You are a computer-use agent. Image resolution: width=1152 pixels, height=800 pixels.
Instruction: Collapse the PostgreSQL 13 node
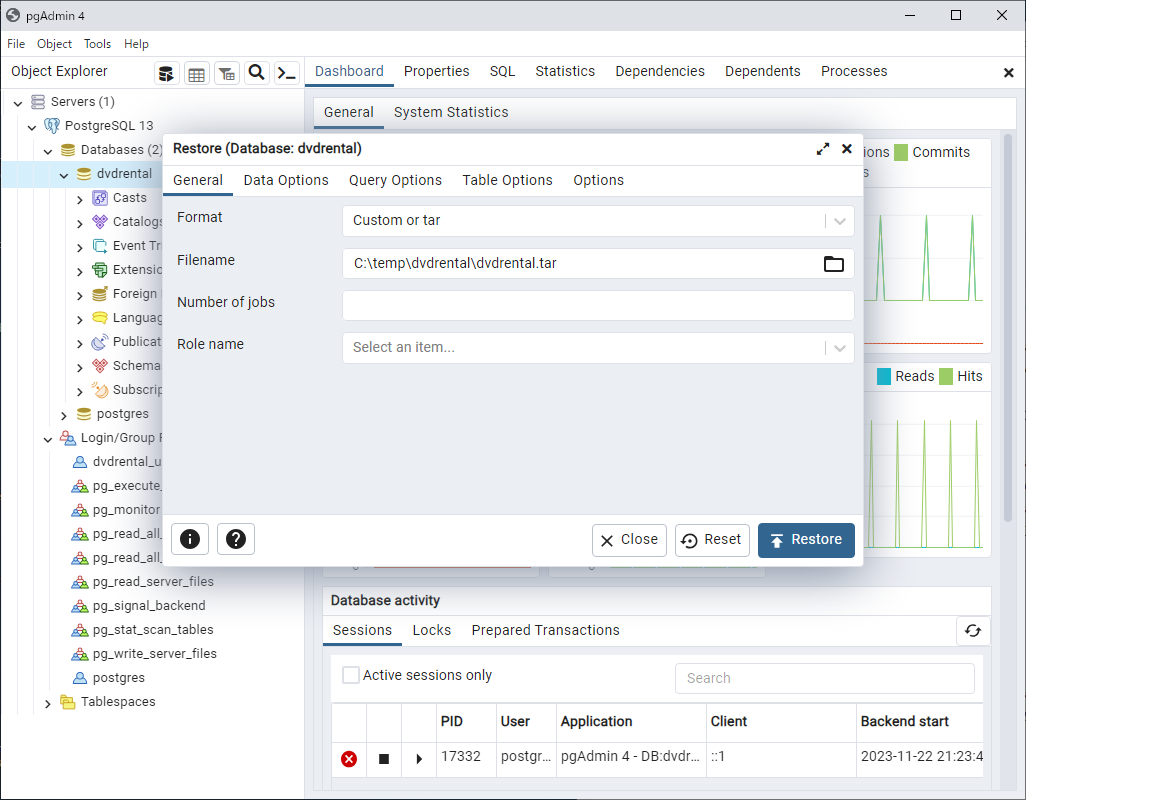(x=32, y=127)
